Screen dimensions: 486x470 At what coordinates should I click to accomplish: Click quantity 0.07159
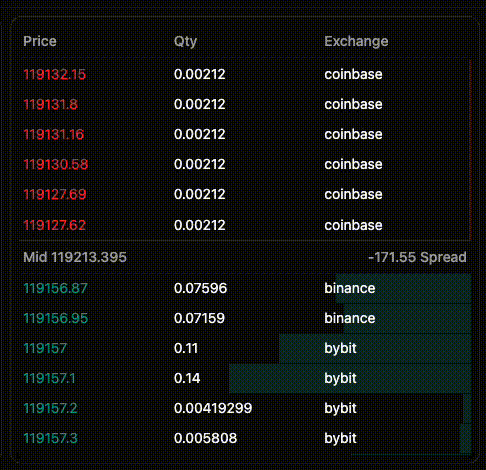tap(199, 318)
